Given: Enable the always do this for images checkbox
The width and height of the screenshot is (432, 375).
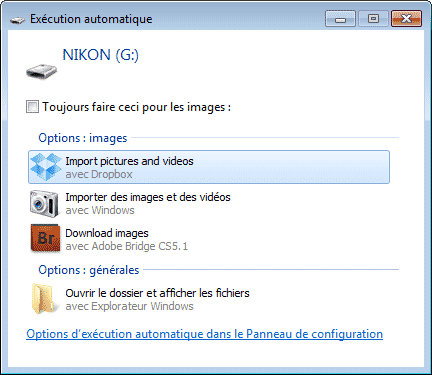Looking at the screenshot, I should coord(32,107).
